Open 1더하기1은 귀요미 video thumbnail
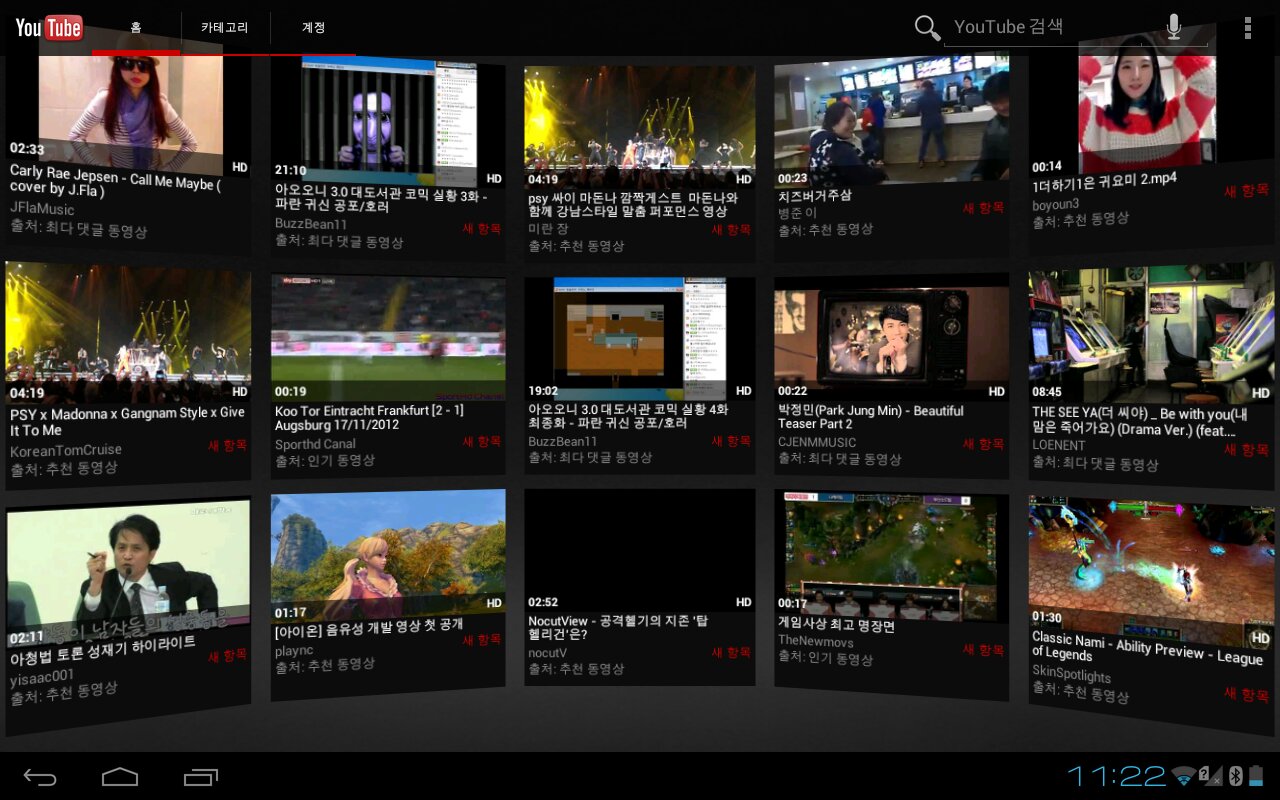Image resolution: width=1280 pixels, height=800 pixels. (1151, 102)
